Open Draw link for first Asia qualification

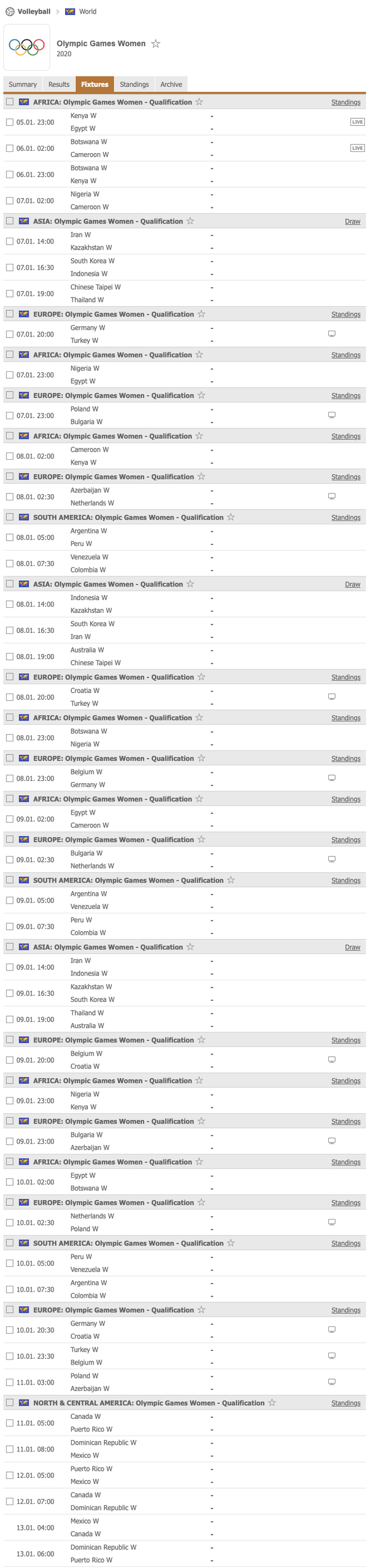[352, 222]
